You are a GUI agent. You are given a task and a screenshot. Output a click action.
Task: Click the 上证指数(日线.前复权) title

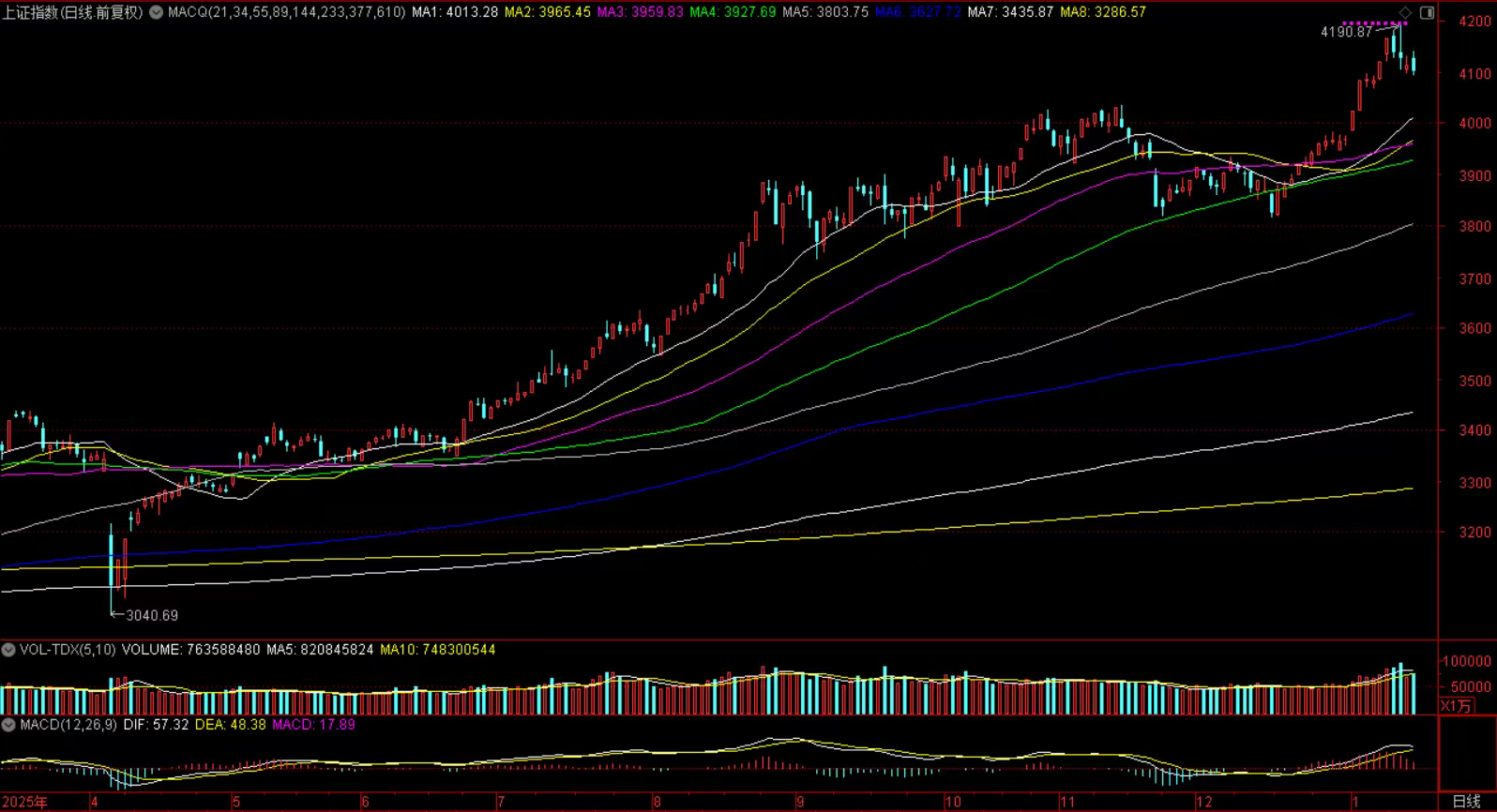(73, 12)
